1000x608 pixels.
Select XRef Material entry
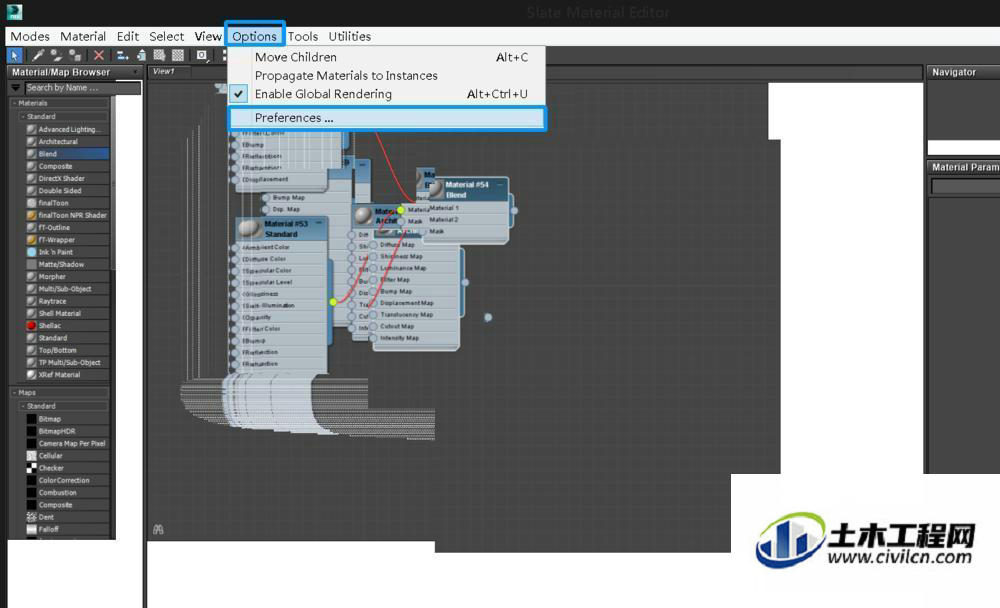point(67,374)
